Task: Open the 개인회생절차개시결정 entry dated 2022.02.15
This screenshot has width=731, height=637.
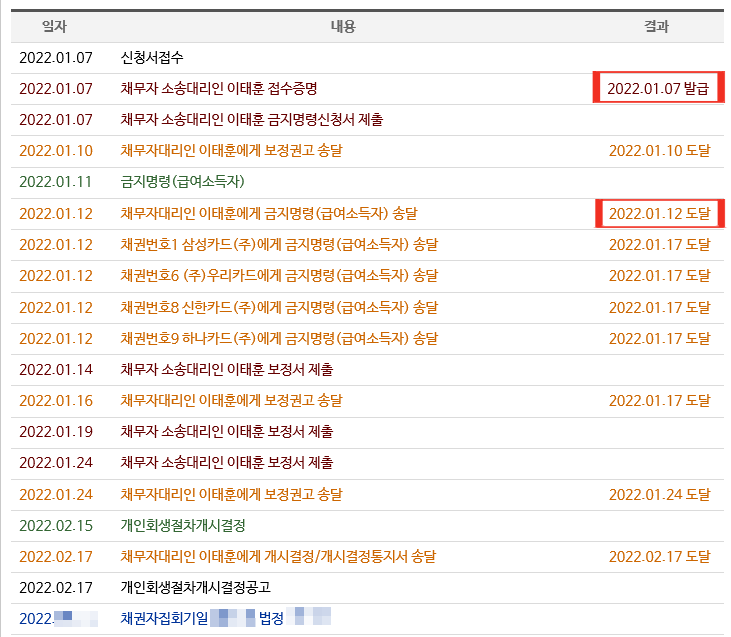Action: click(183, 526)
